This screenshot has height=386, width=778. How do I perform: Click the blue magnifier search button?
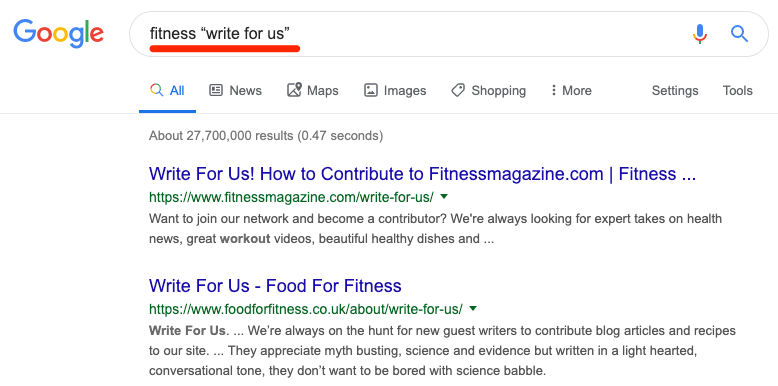pos(739,34)
